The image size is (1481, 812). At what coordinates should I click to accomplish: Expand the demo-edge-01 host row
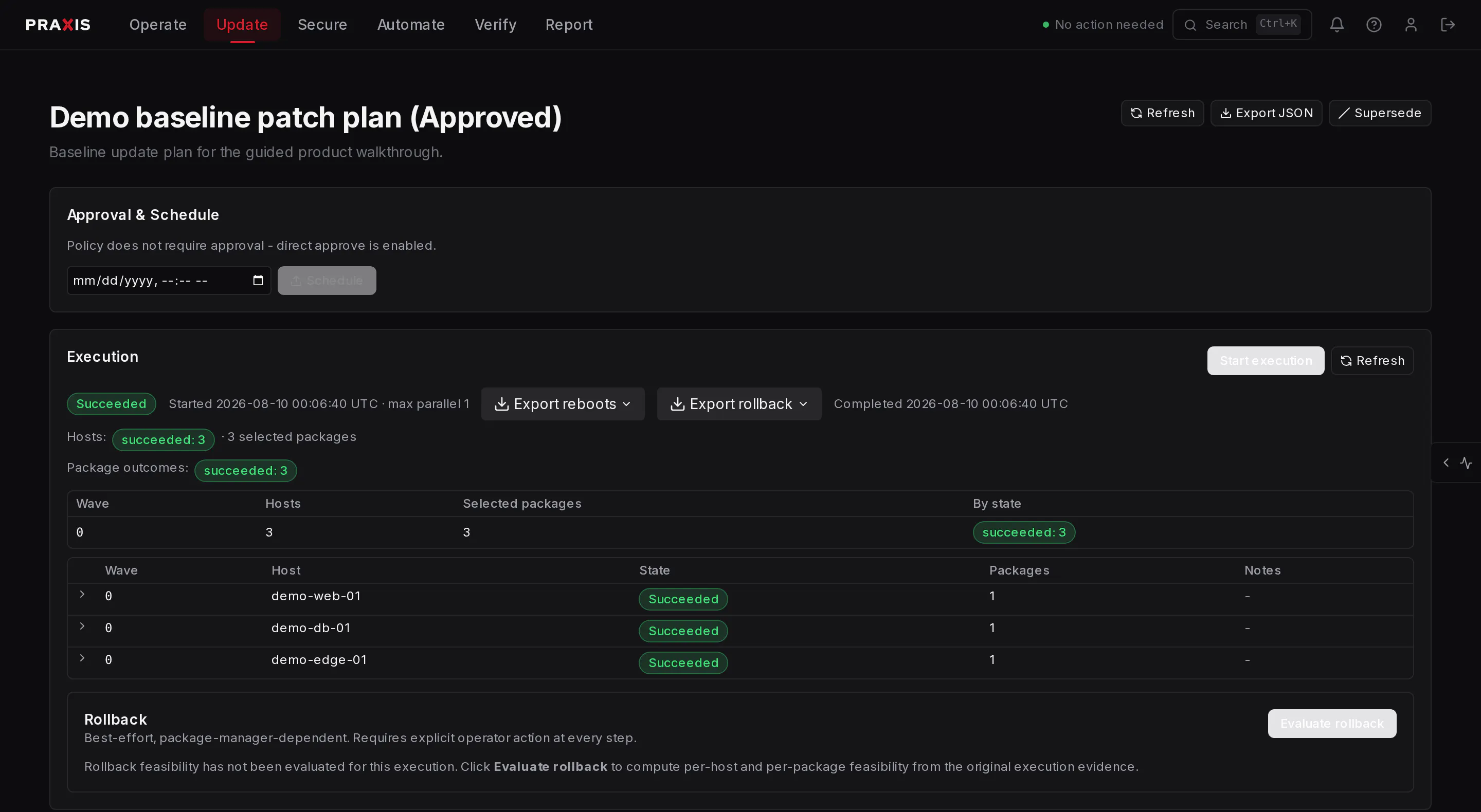tap(82, 658)
